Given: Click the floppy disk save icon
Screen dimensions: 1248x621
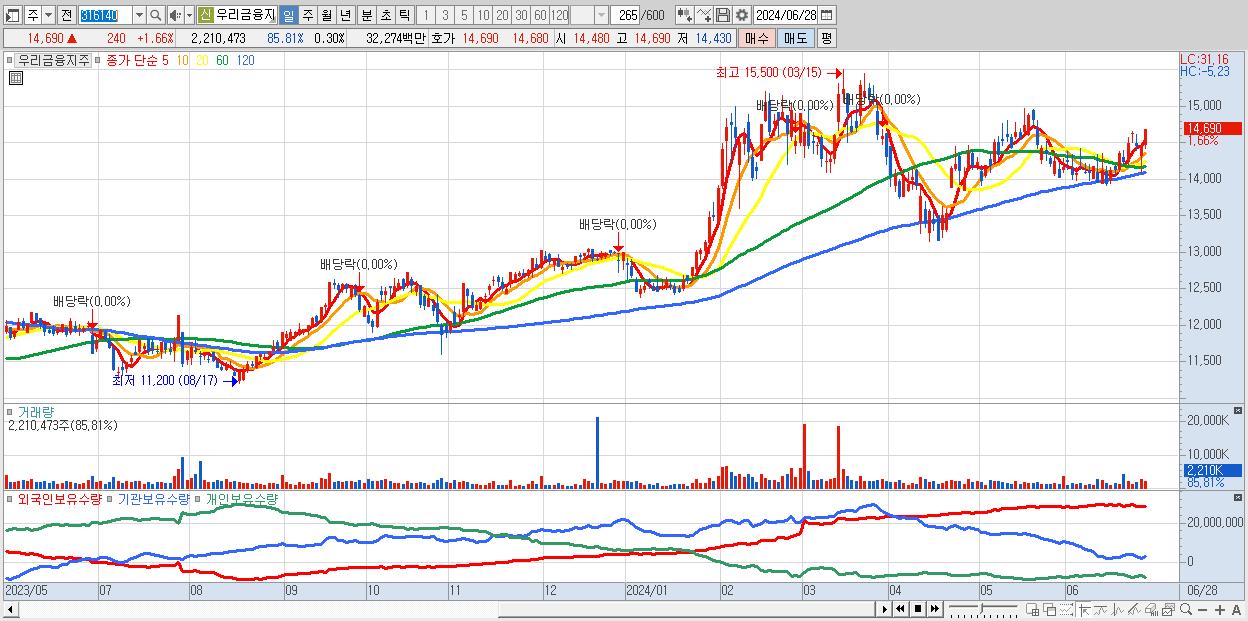Looking at the screenshot, I should coord(723,15).
